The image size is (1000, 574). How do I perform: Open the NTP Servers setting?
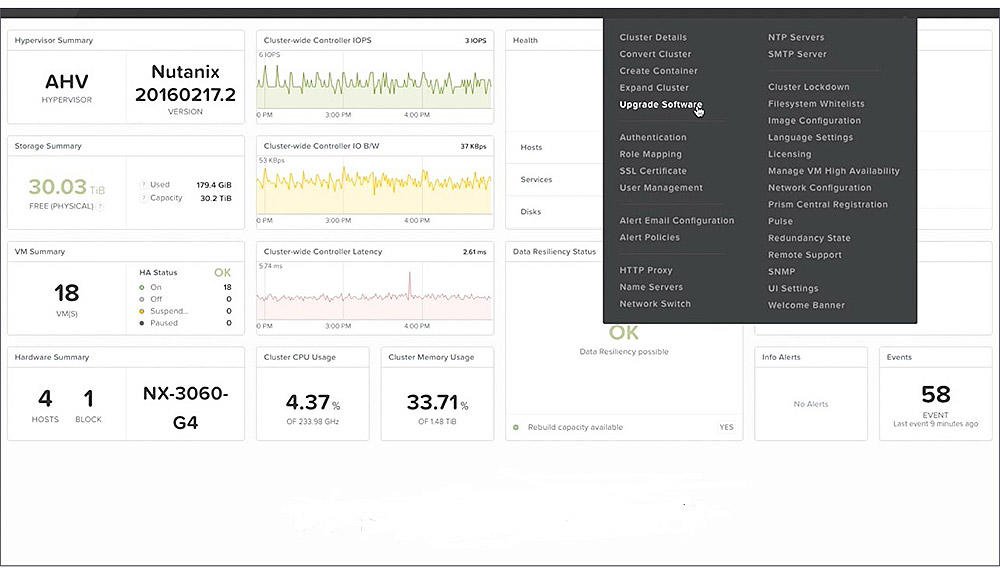(796, 38)
